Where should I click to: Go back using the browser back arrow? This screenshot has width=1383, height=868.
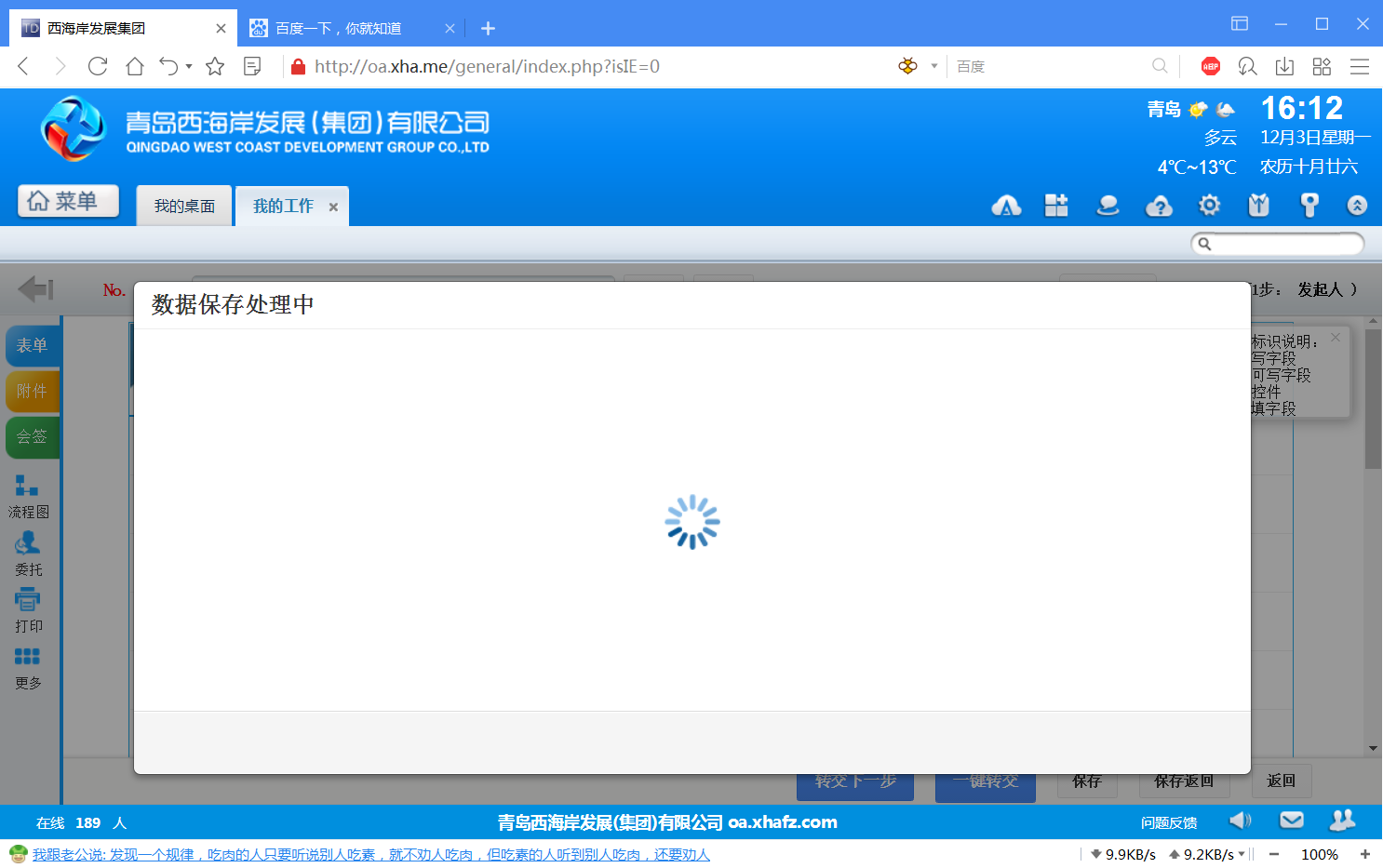24,66
